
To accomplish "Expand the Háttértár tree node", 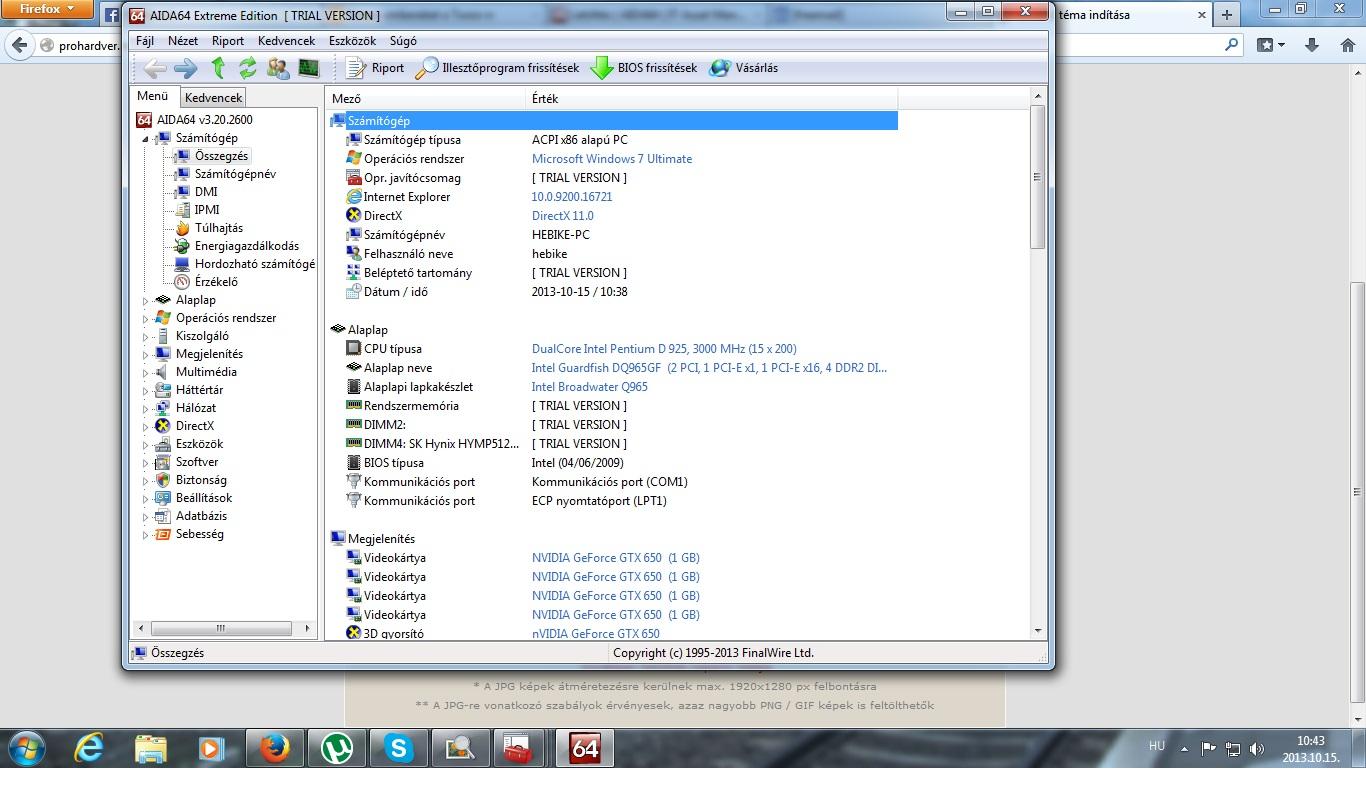I will point(145,390).
